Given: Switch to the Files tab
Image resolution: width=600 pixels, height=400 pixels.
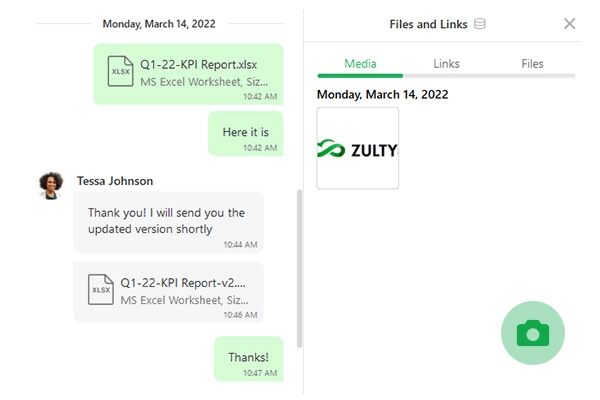Looking at the screenshot, I should (x=532, y=64).
